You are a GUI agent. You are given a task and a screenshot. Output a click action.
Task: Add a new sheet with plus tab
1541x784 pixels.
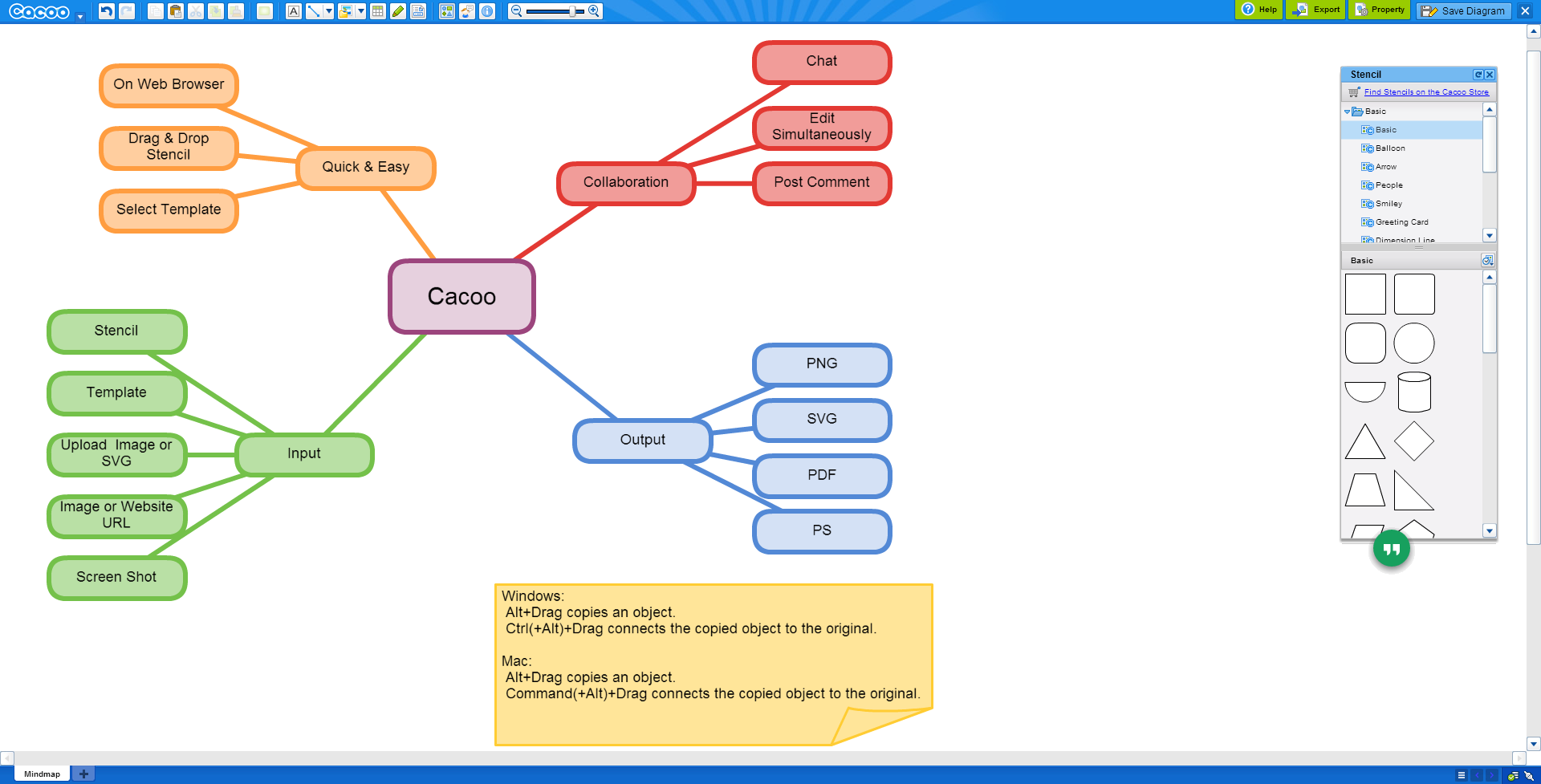[x=83, y=774]
